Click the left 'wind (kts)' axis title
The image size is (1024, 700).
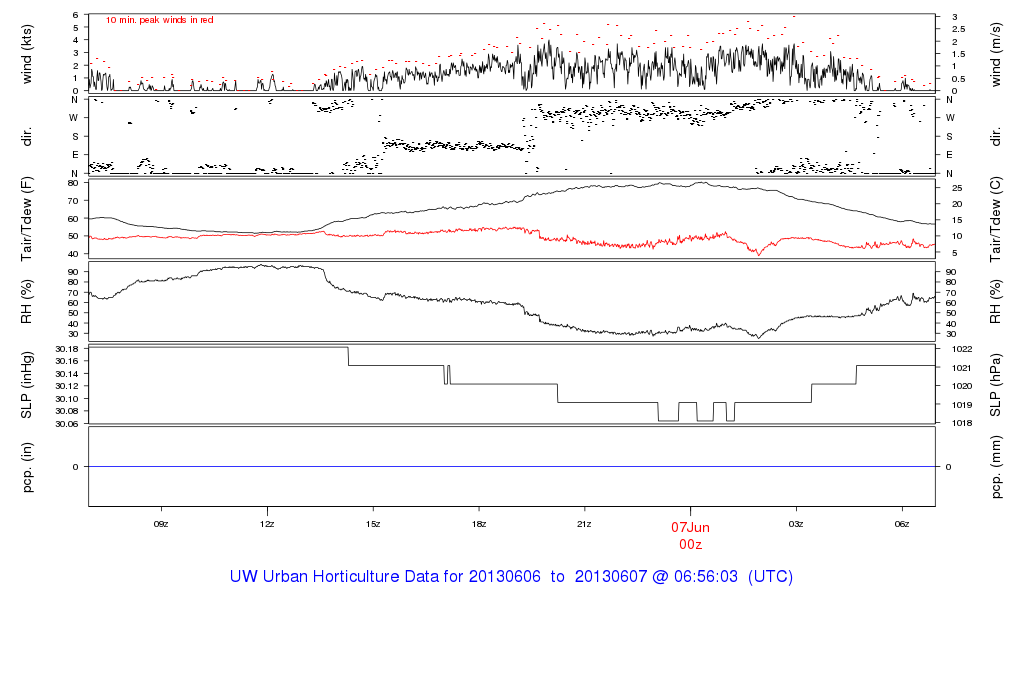click(27, 54)
